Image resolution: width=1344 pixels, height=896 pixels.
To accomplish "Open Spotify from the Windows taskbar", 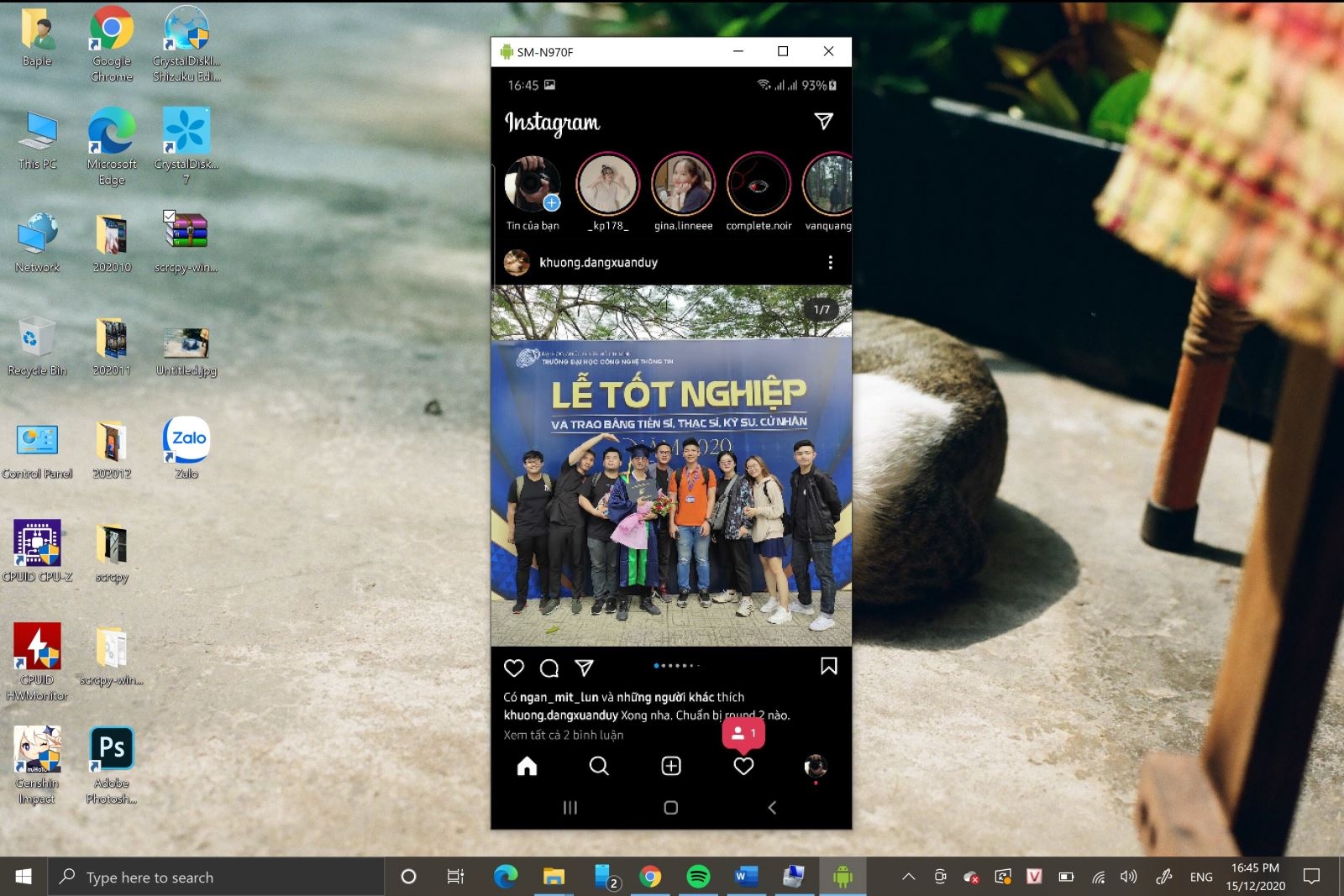I will pyautogui.click(x=699, y=877).
